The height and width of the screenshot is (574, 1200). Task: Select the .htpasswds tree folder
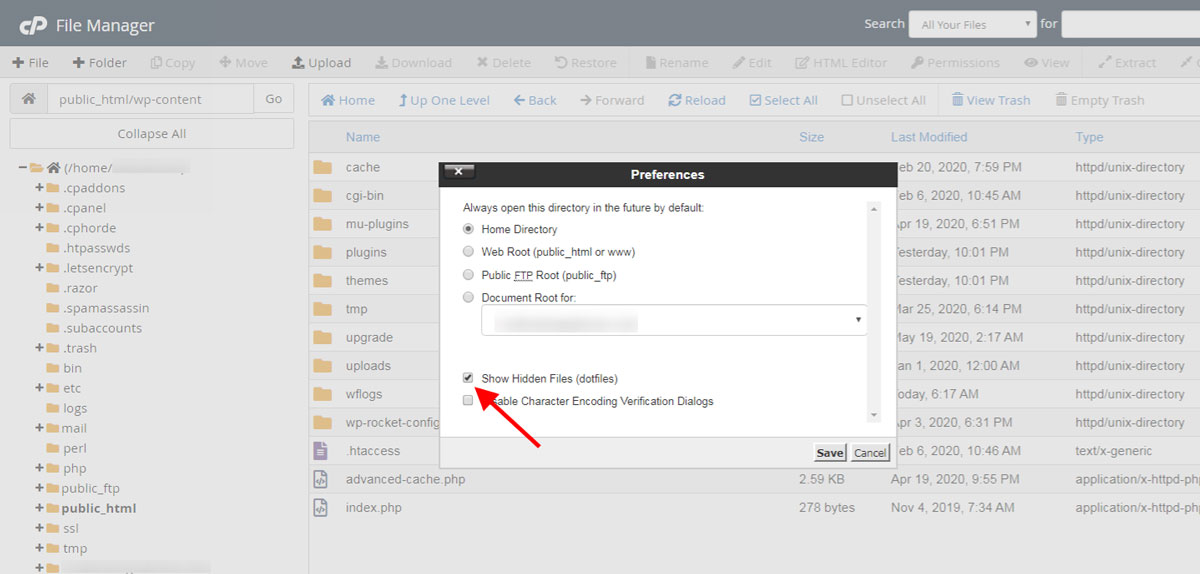pos(96,247)
